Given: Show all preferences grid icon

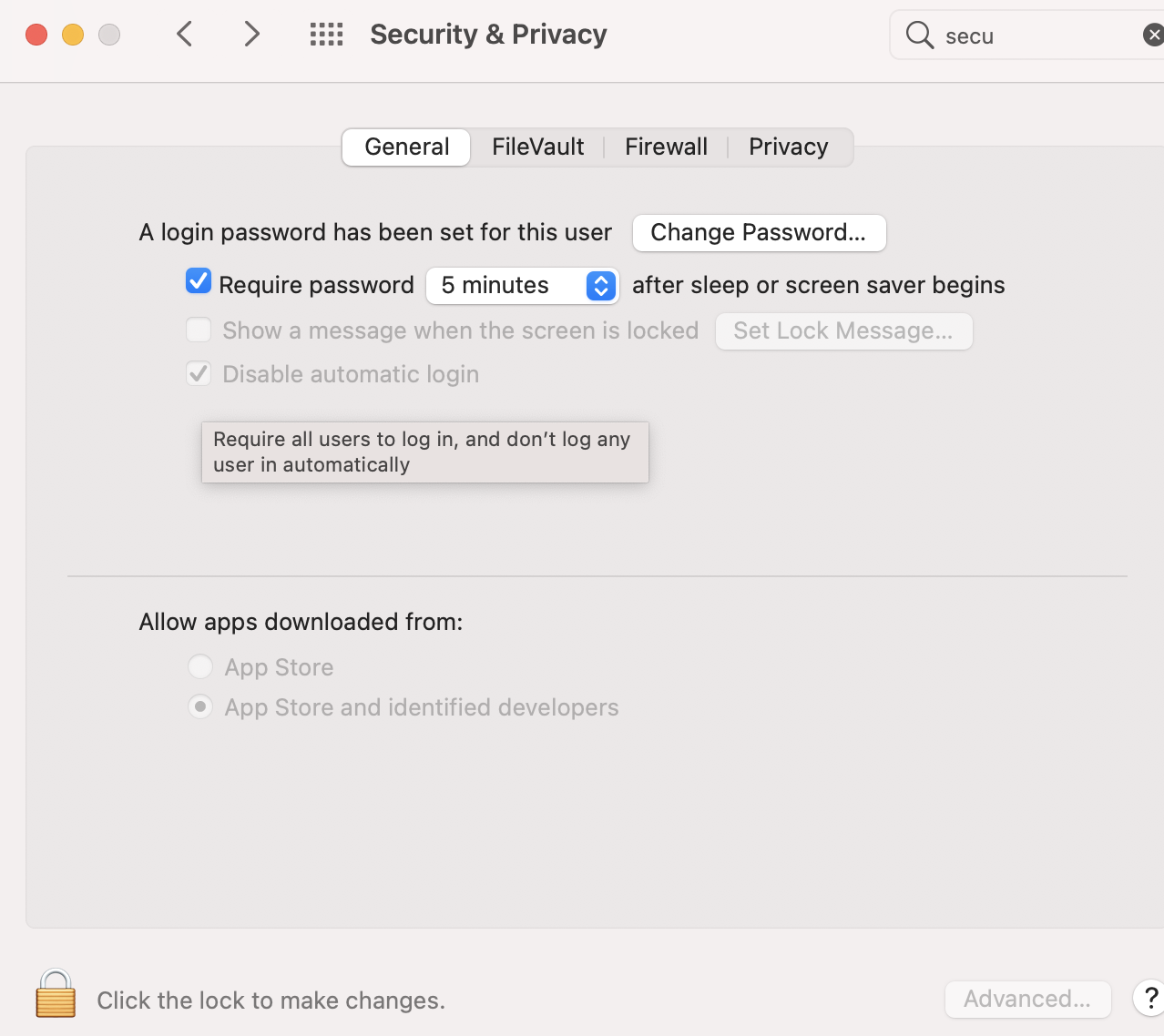Looking at the screenshot, I should (x=326, y=35).
